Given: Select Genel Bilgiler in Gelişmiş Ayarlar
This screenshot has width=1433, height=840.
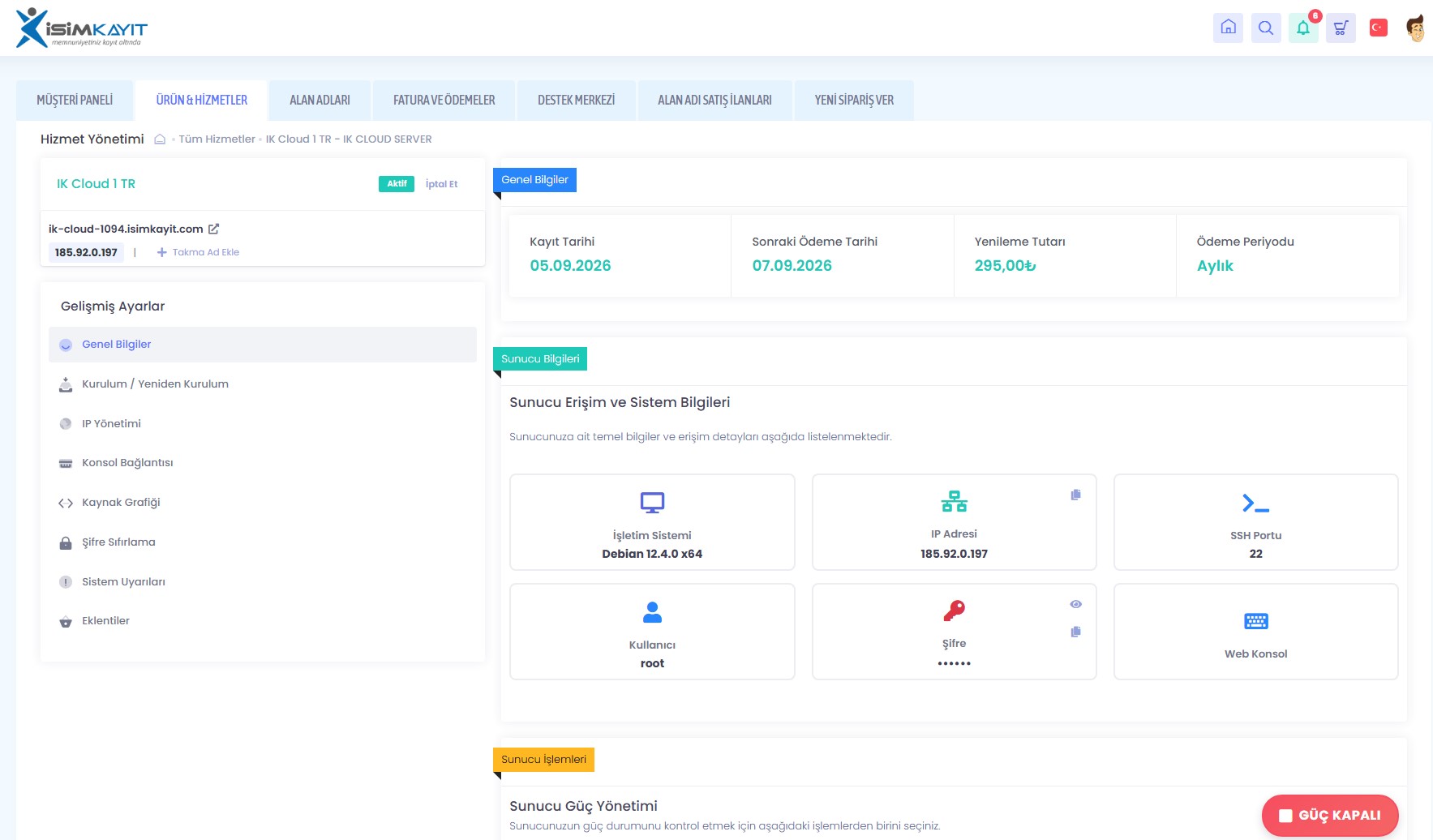Looking at the screenshot, I should (x=263, y=345).
